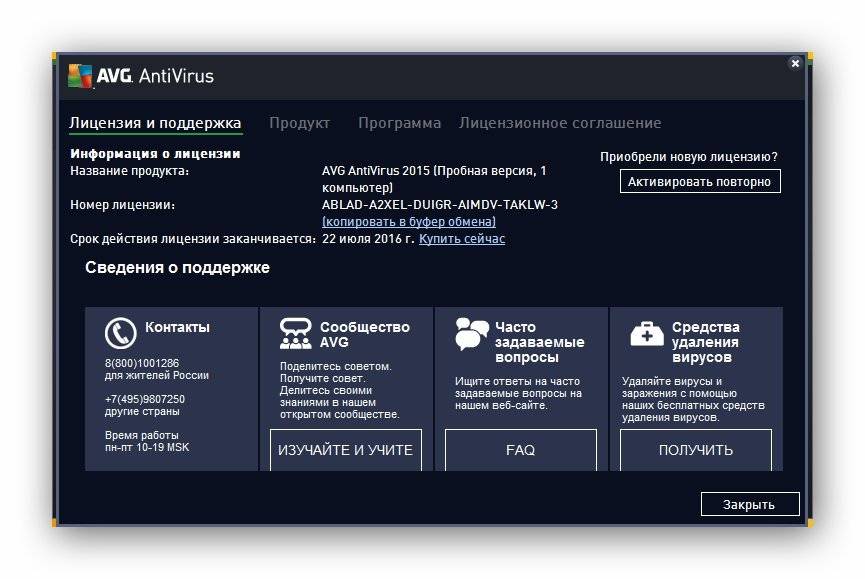Click the first-aid kit virus removal icon
Image resolution: width=865 pixels, height=579 pixels.
(x=647, y=334)
